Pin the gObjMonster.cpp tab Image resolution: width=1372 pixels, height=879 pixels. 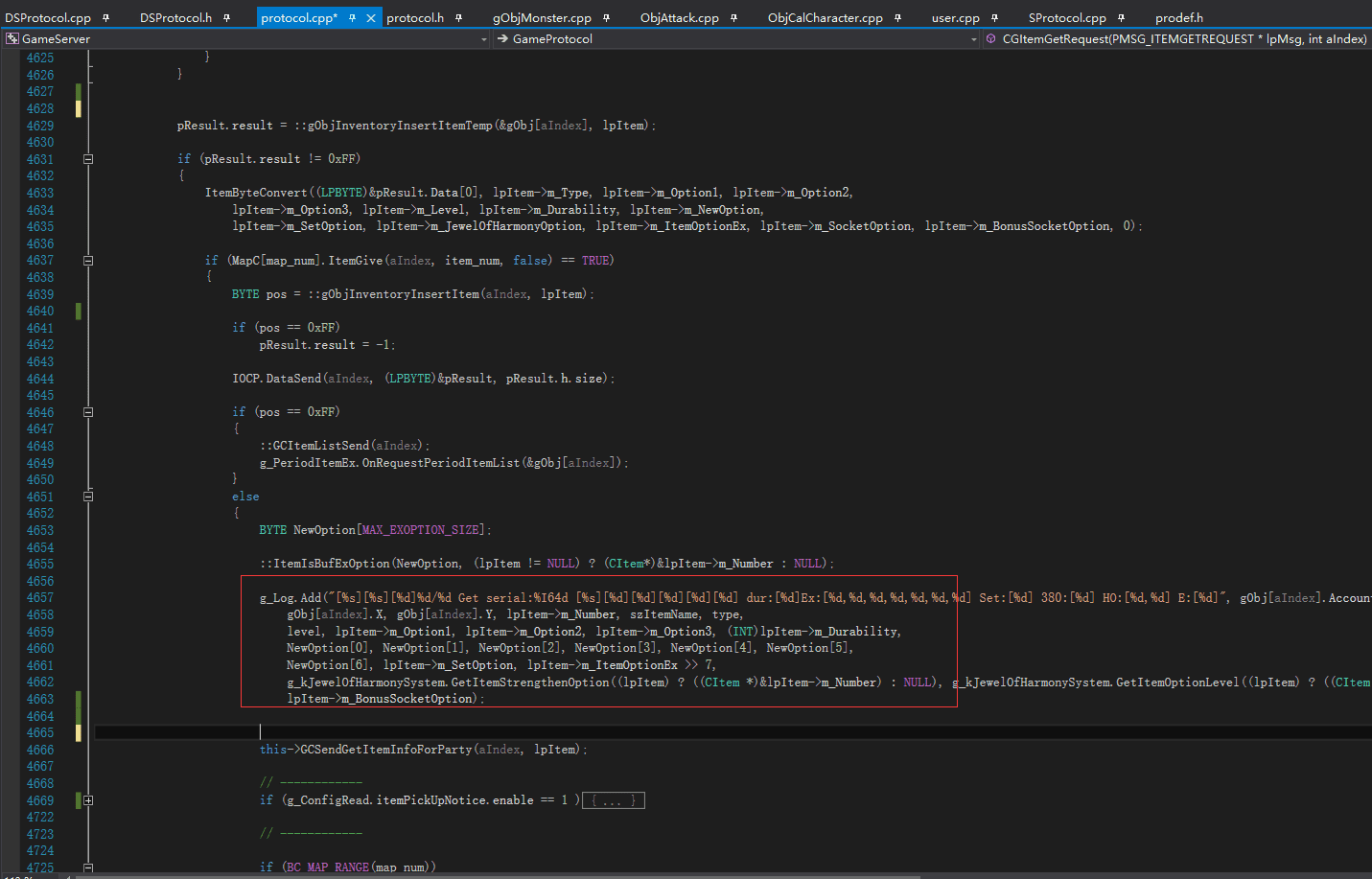click(606, 17)
